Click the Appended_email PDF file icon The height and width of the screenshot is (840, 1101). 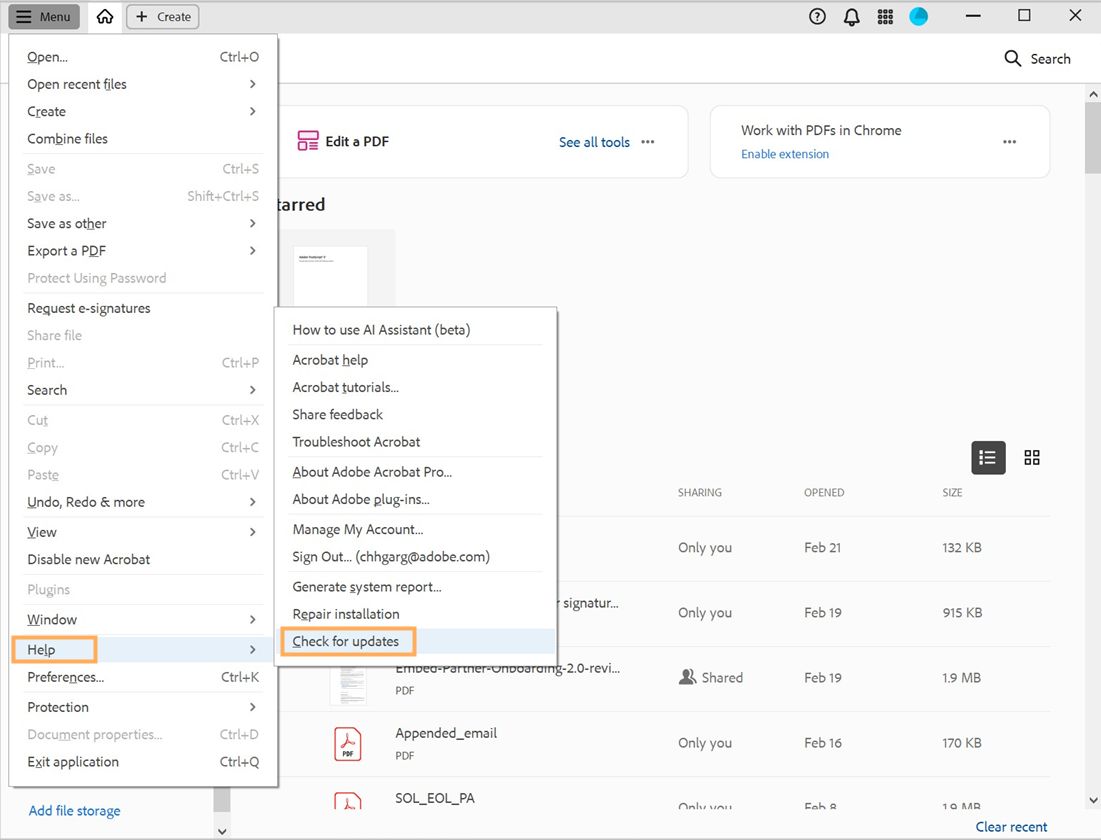pos(348,742)
